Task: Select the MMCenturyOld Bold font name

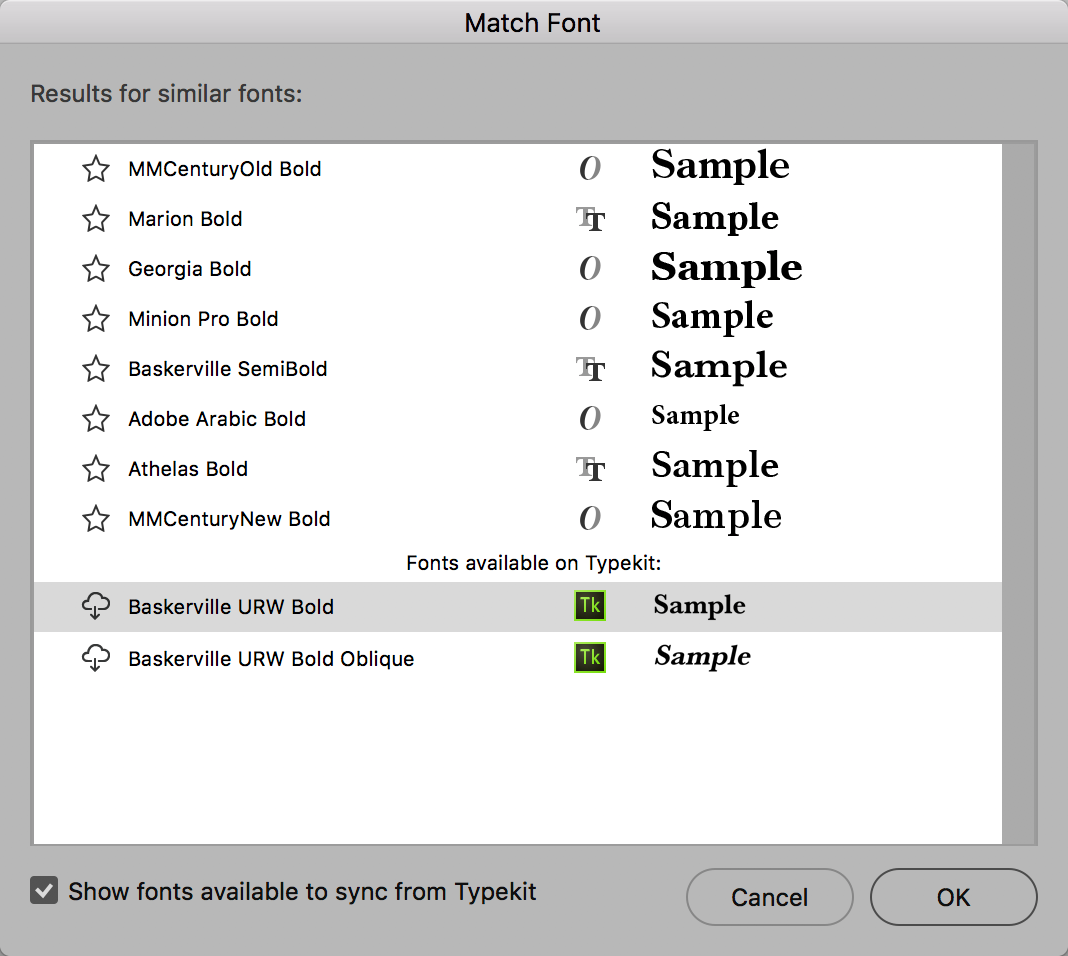Action: (x=225, y=169)
